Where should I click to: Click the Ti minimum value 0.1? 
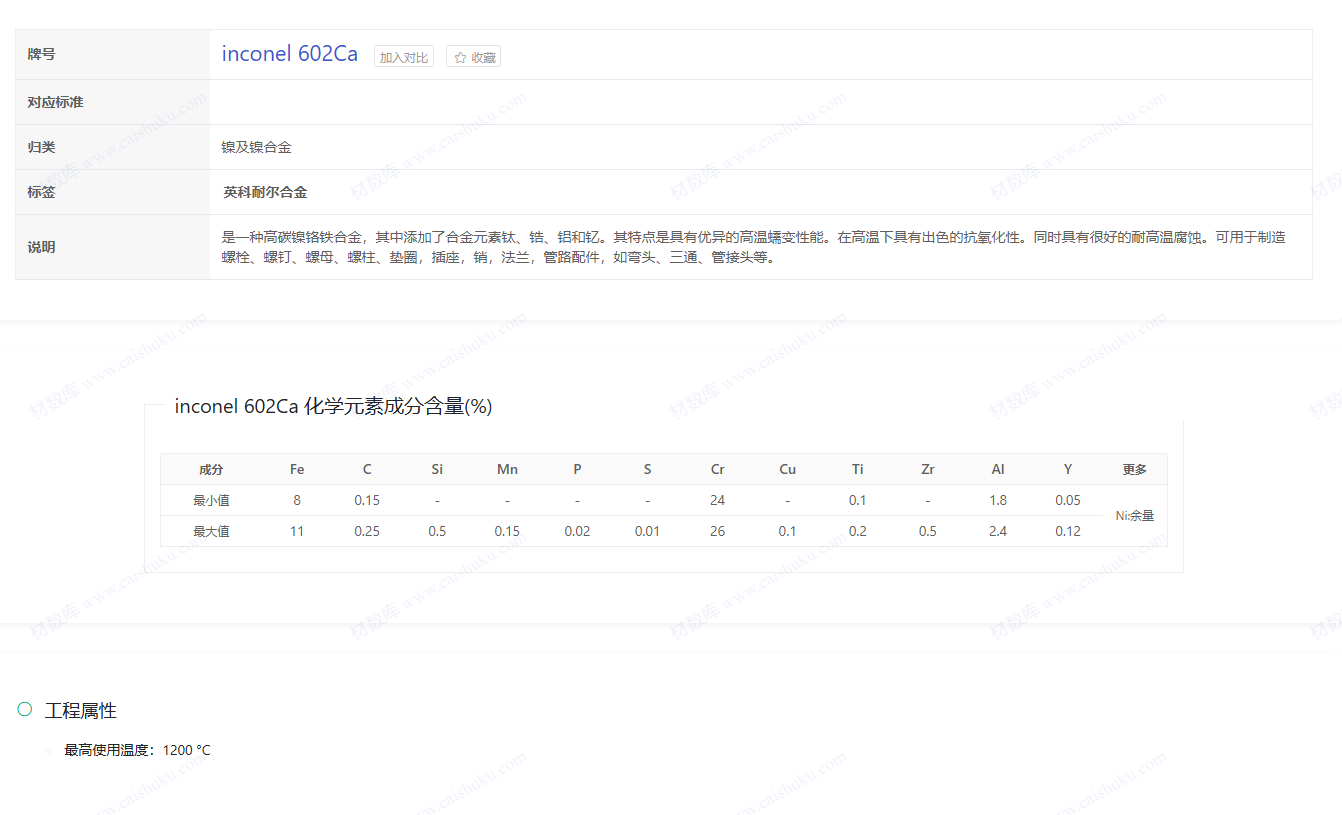[858, 500]
